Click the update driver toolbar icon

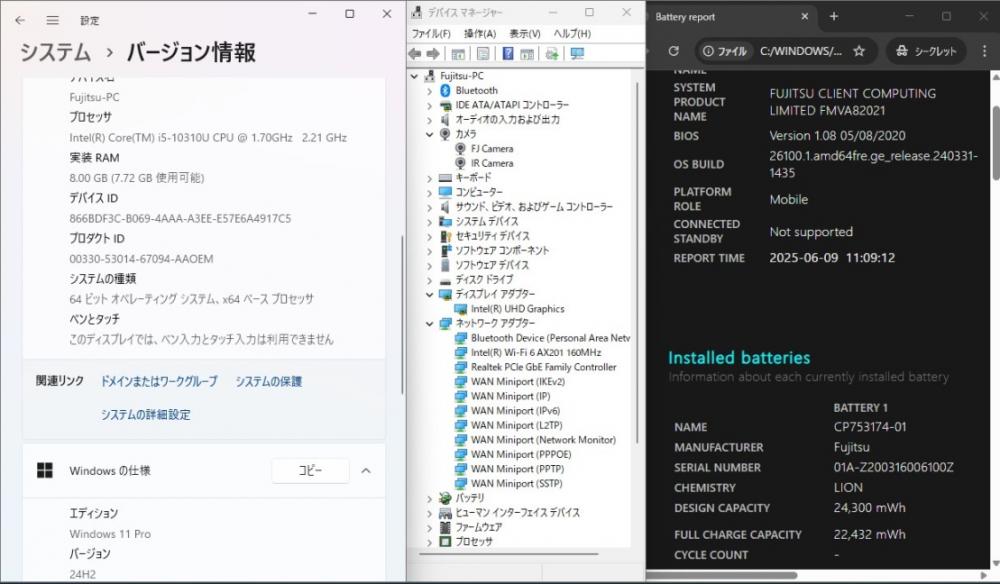tap(552, 54)
